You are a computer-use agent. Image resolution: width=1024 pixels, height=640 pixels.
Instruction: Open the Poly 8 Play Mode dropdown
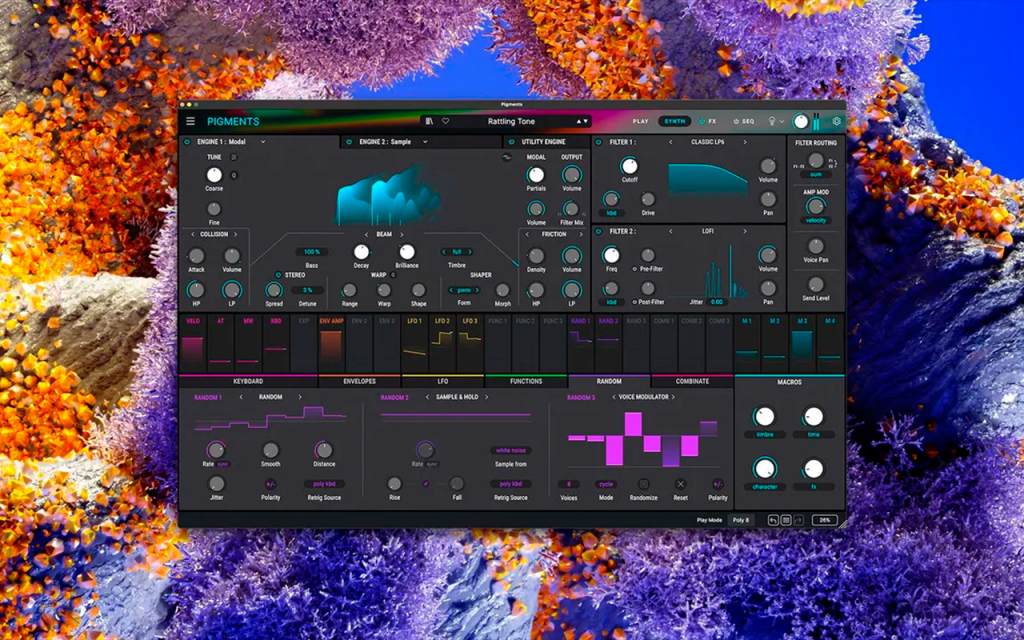[x=741, y=520]
